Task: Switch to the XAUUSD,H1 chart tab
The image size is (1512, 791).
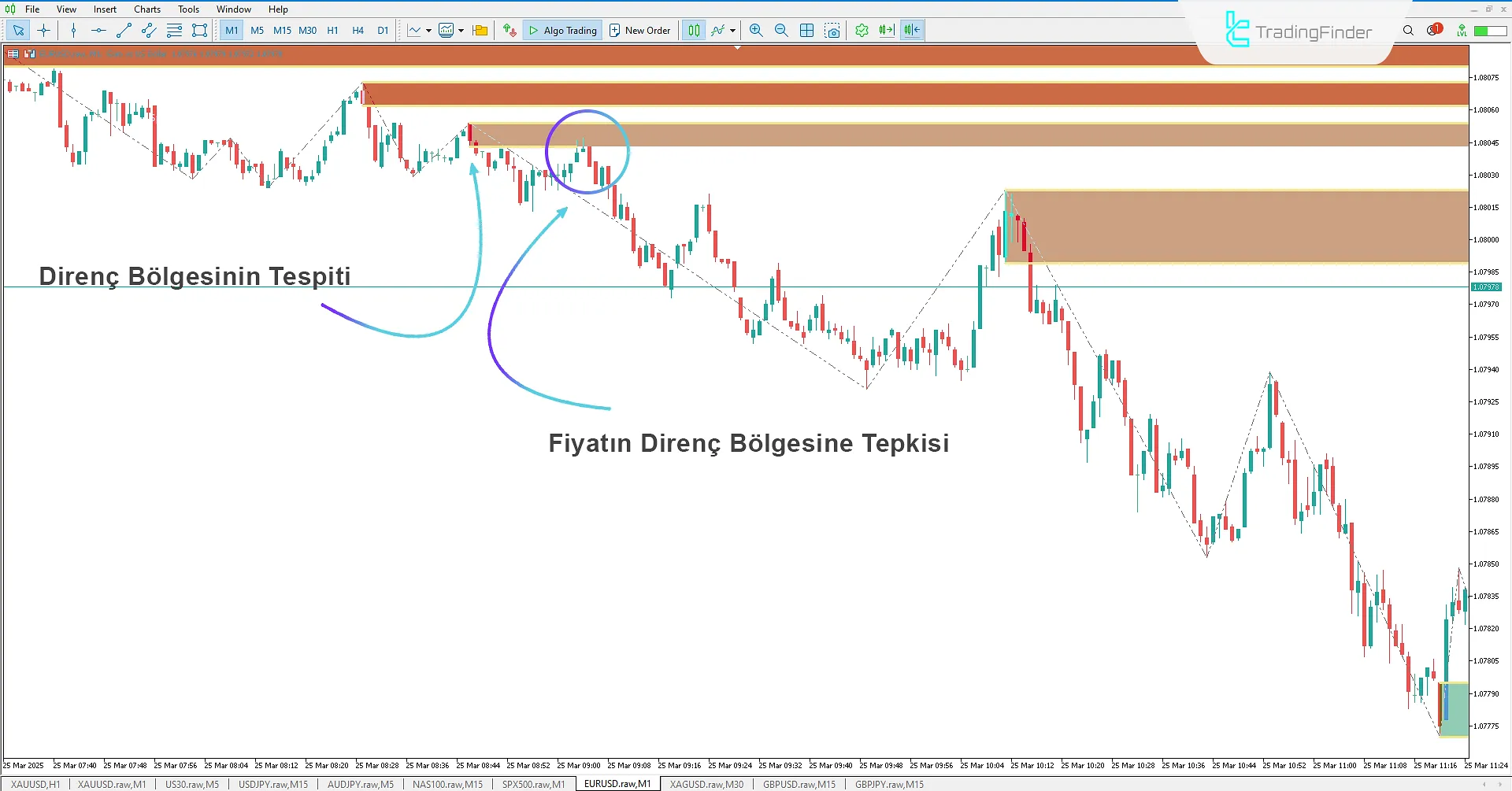Action: (x=35, y=784)
